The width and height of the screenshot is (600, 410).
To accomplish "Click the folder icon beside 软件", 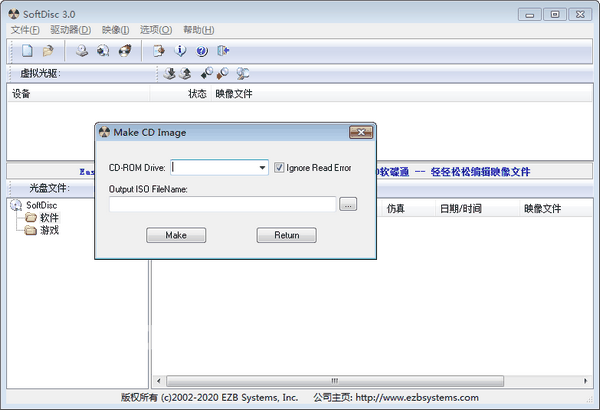I will 31,218.
